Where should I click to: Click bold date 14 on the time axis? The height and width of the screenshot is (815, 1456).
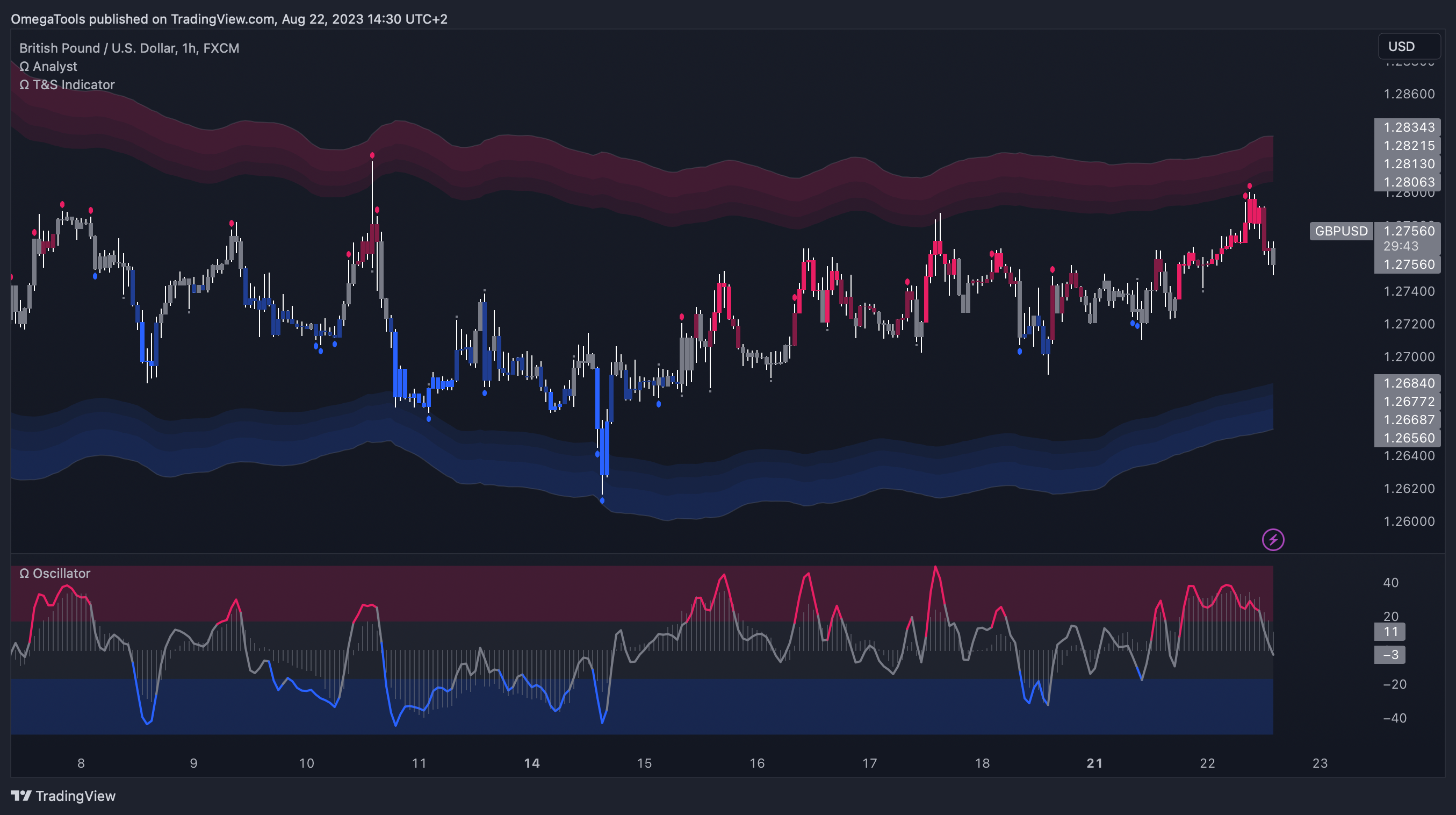tap(532, 763)
